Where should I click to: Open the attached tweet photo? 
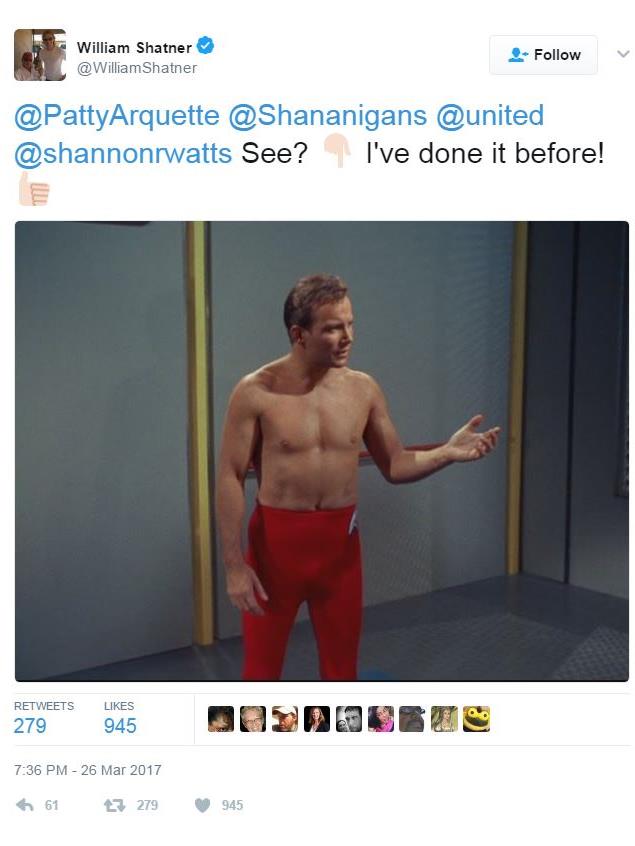[322, 451]
